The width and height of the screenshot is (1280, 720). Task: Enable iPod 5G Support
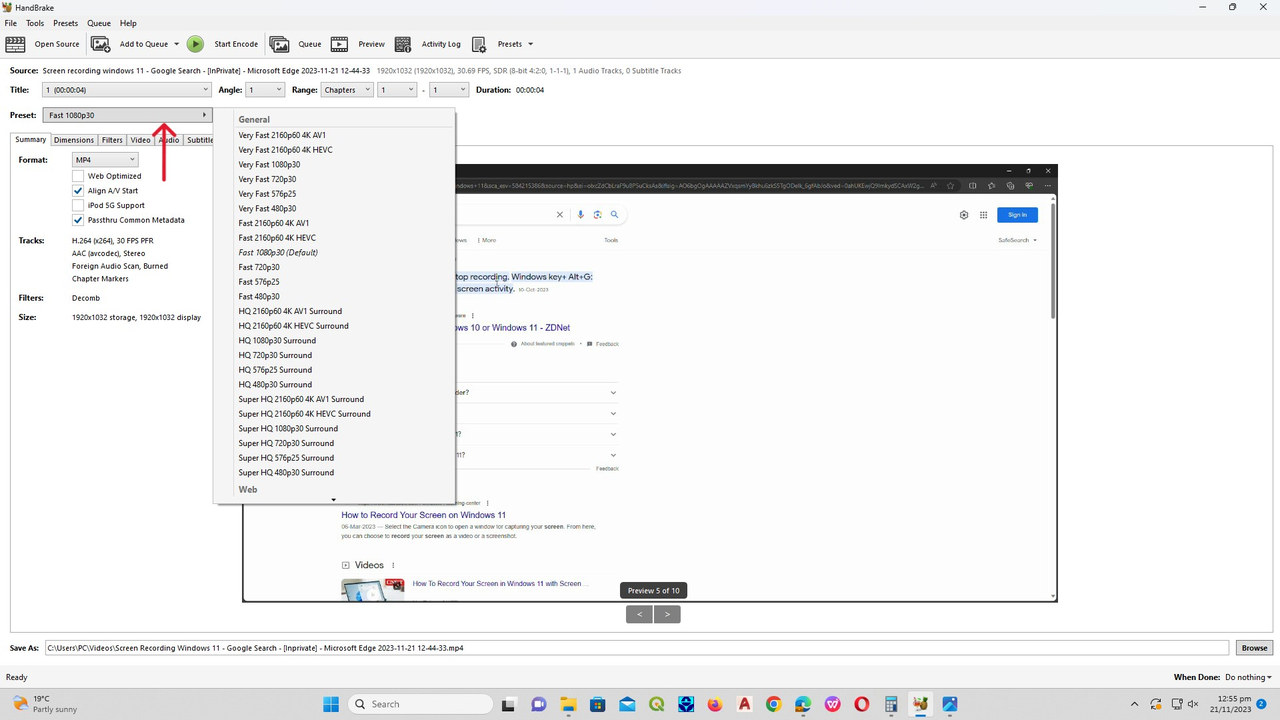pyautogui.click(x=78, y=205)
